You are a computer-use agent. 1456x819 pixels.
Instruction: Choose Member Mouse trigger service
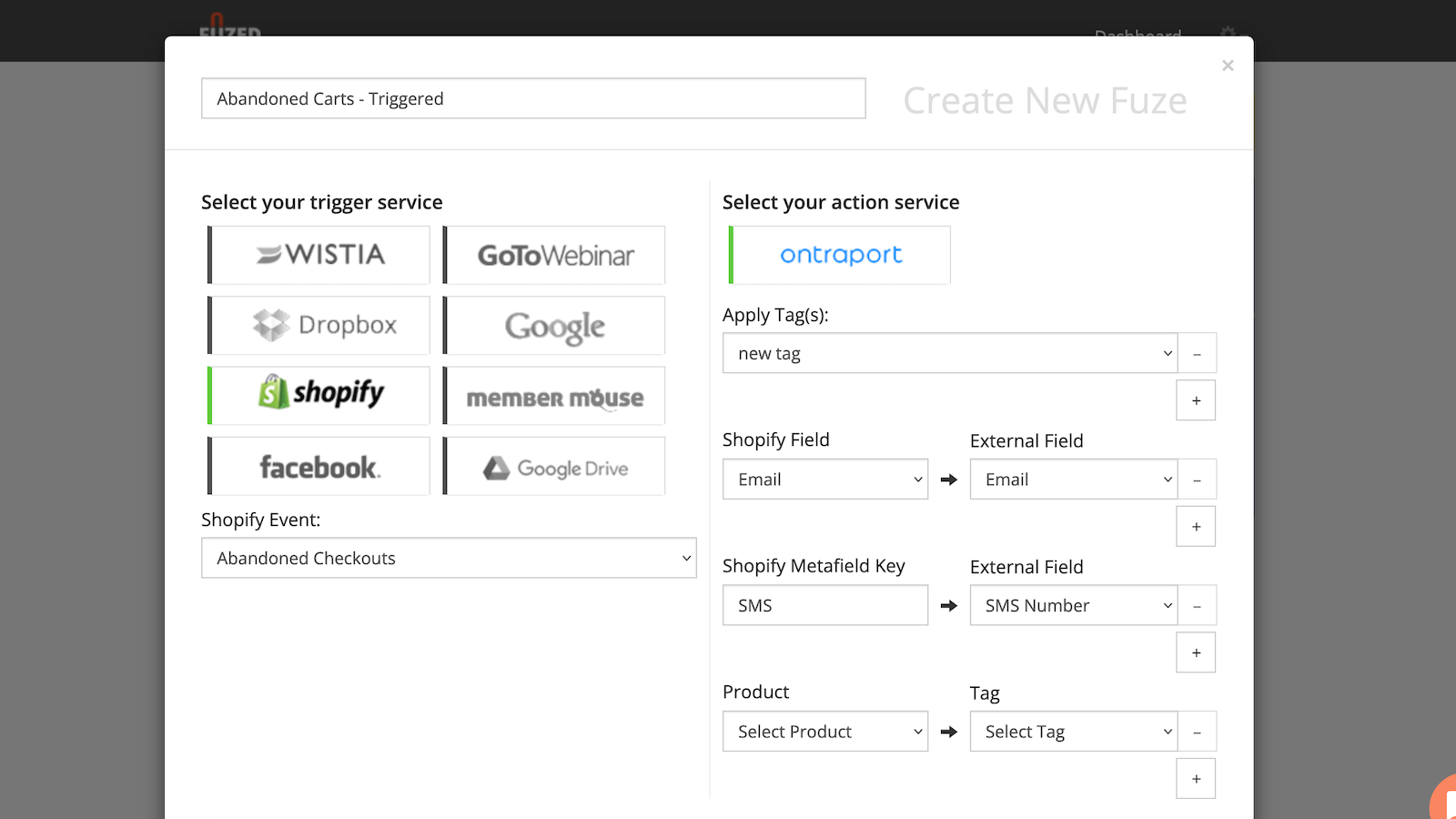(554, 395)
